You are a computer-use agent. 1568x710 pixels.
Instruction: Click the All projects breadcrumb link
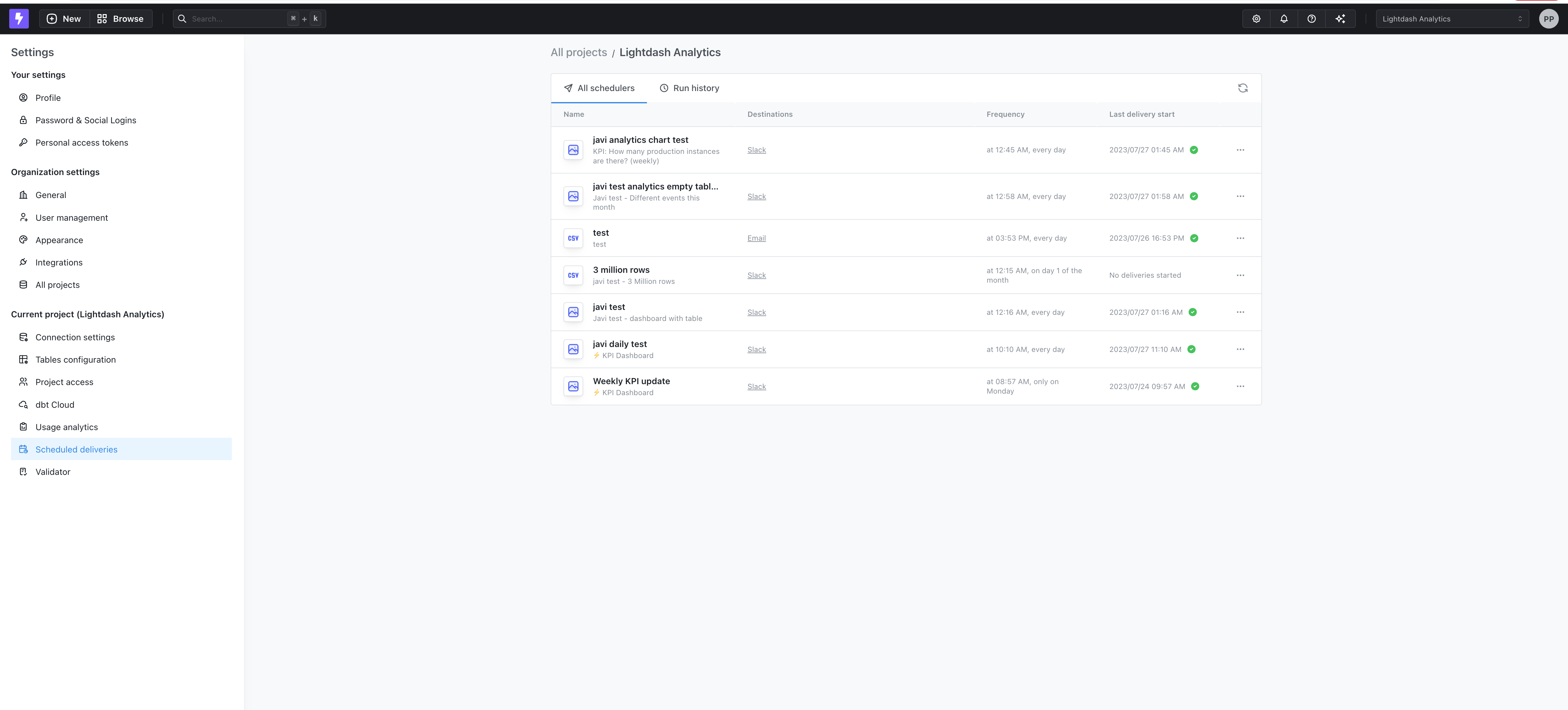578,52
